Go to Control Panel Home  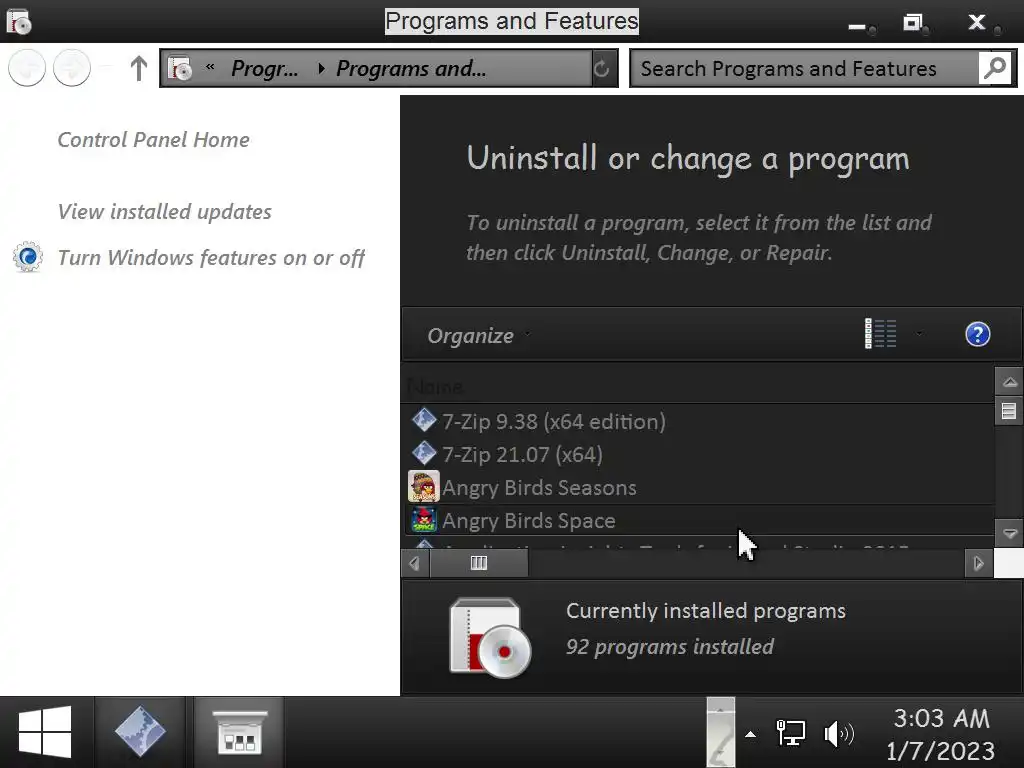[x=153, y=139]
